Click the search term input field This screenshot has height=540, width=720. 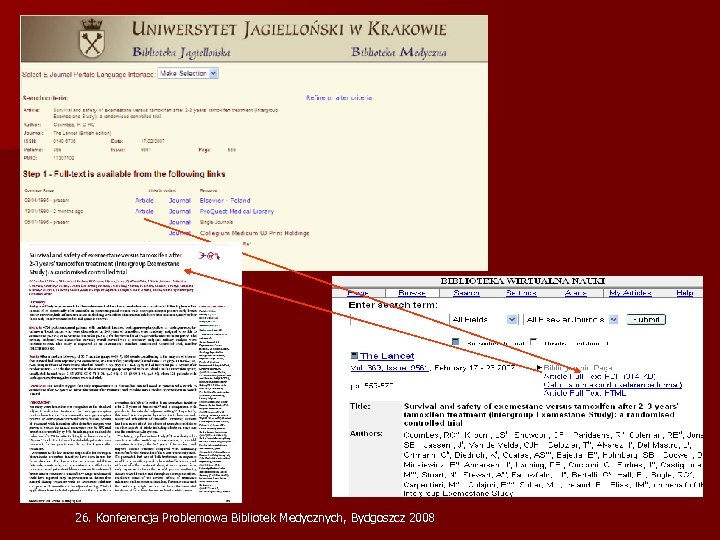click(x=399, y=320)
